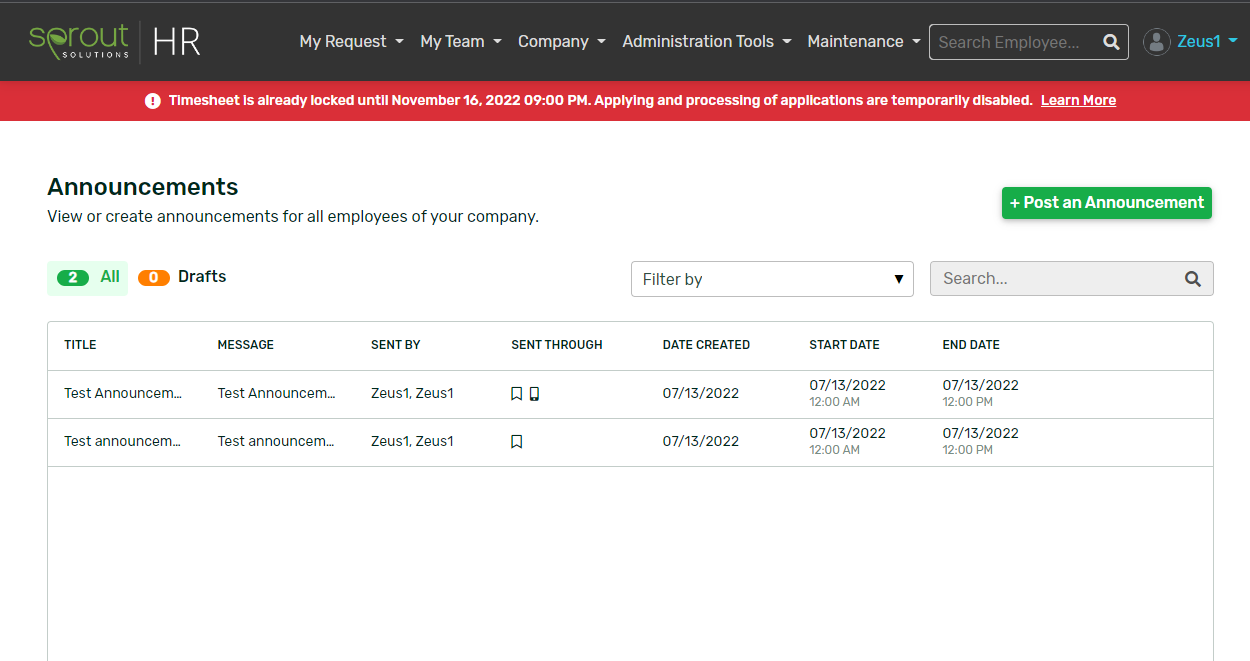The height and width of the screenshot is (661, 1250).
Task: Follow the Learn More link
Action: point(1078,101)
